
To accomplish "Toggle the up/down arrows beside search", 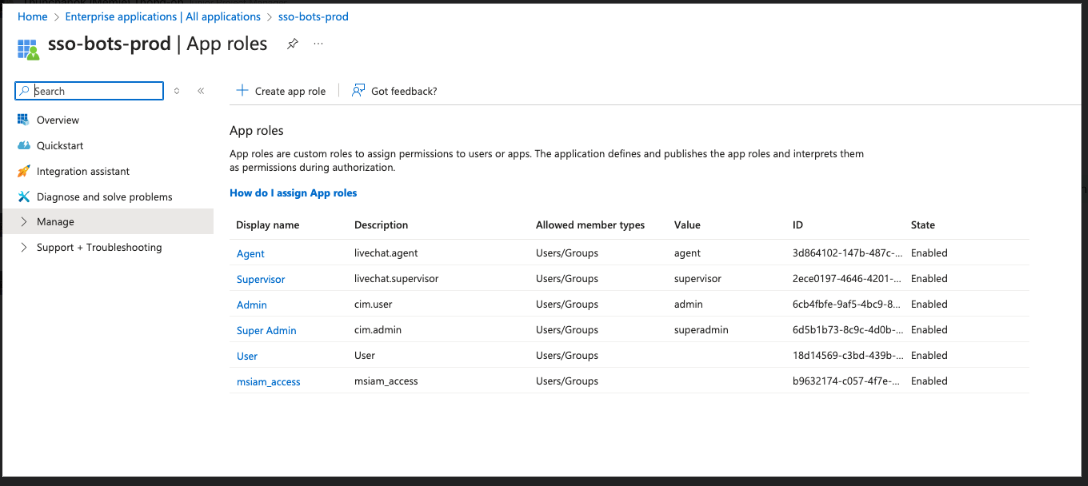I will coord(177,91).
